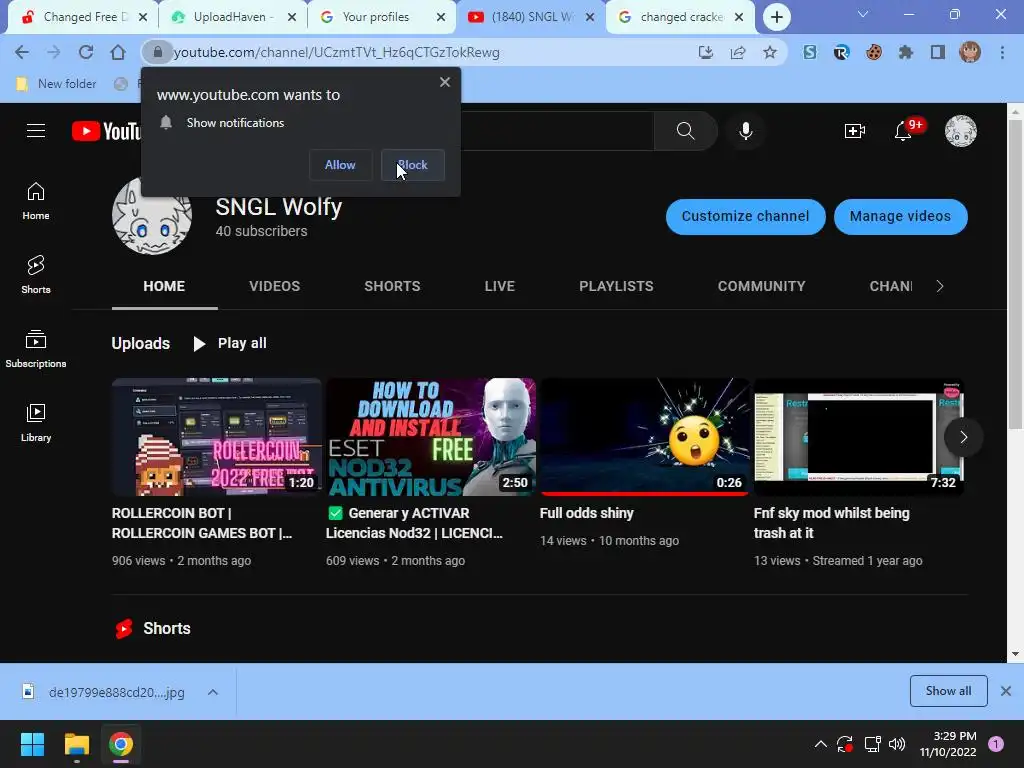Open Fnf sky mod video thumbnail

[859, 437]
